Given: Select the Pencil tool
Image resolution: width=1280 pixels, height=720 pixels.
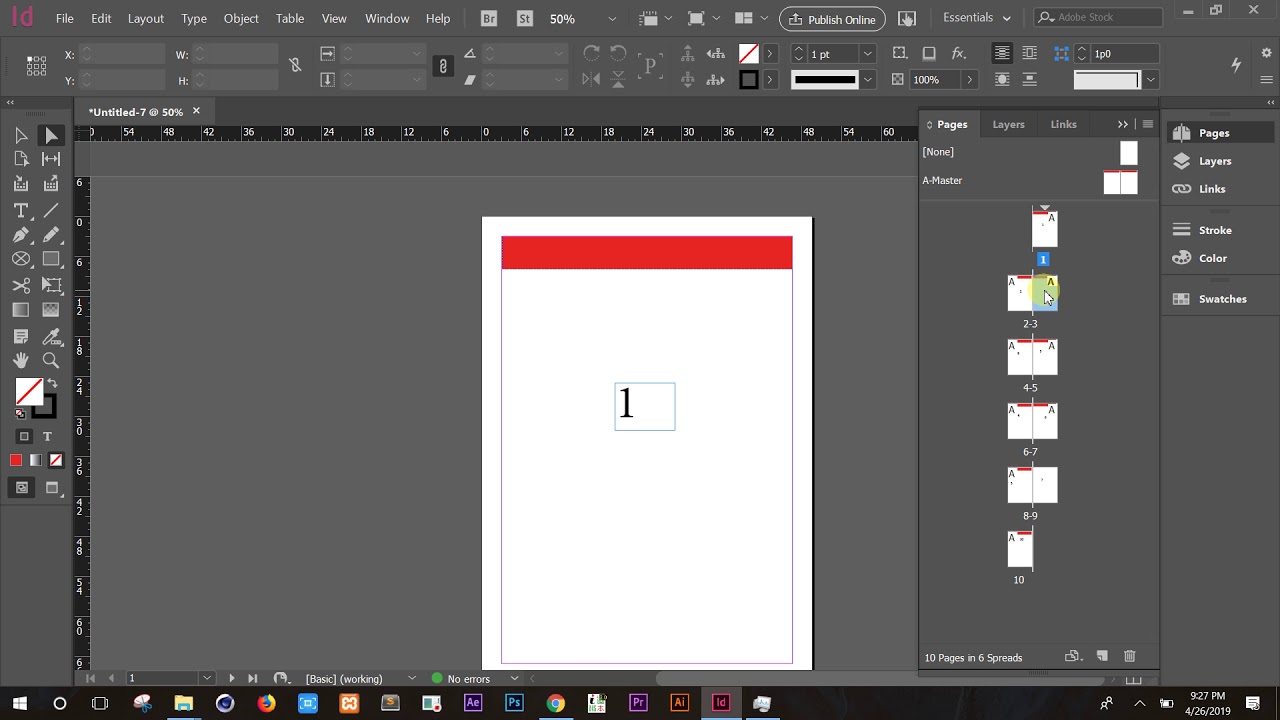Looking at the screenshot, I should tap(51, 235).
